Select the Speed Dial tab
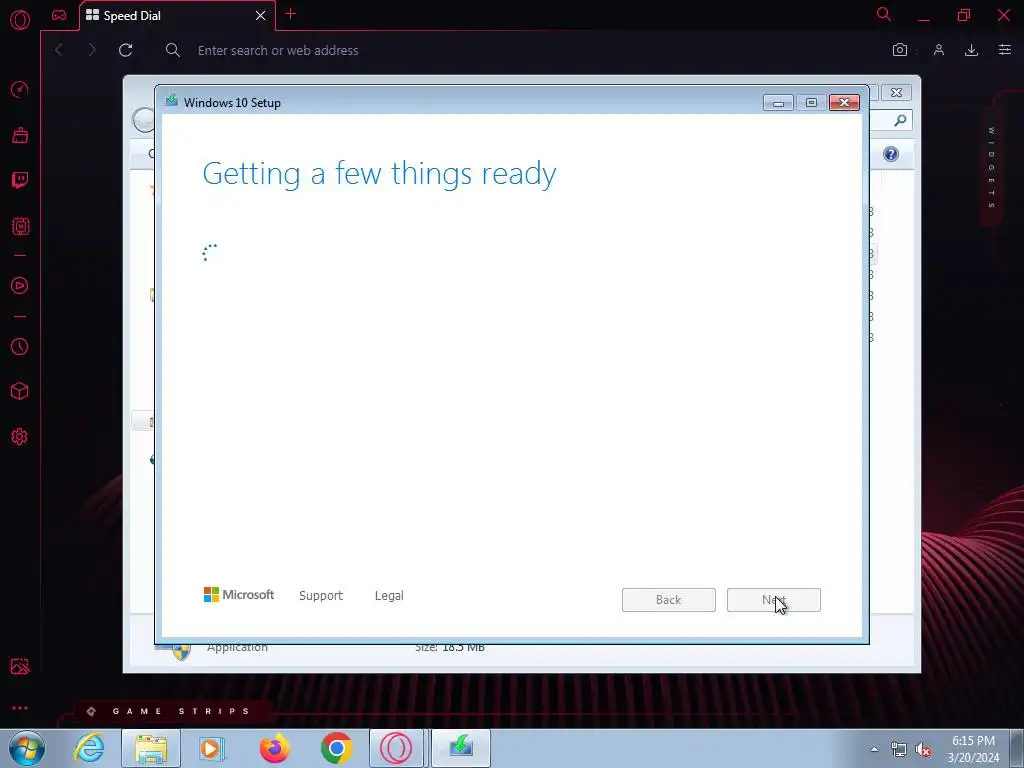The height and width of the screenshot is (768, 1024). [177, 16]
